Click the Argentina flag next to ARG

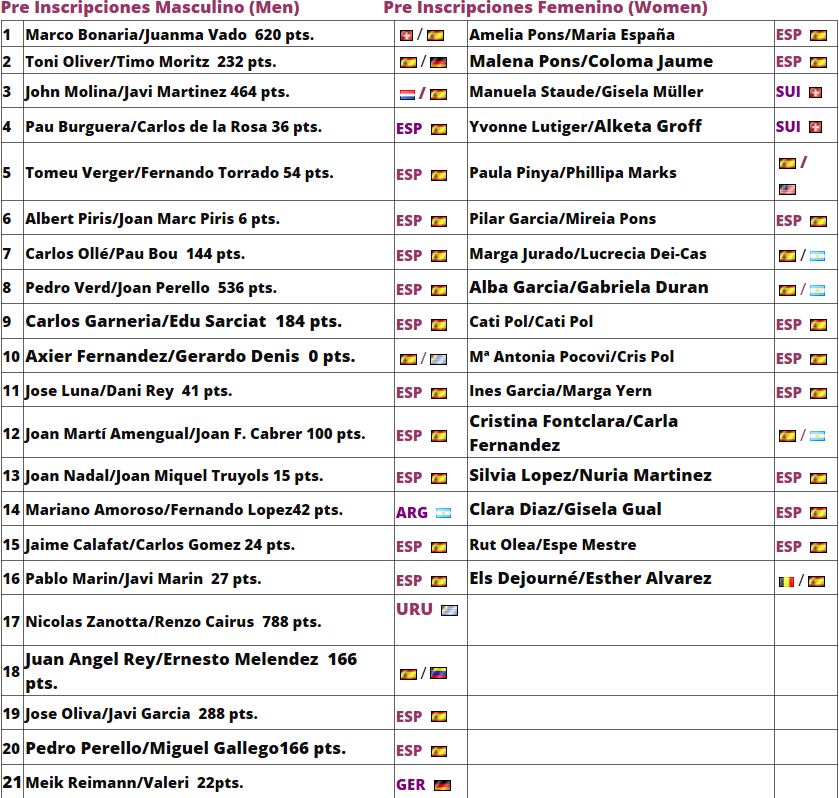[443, 513]
